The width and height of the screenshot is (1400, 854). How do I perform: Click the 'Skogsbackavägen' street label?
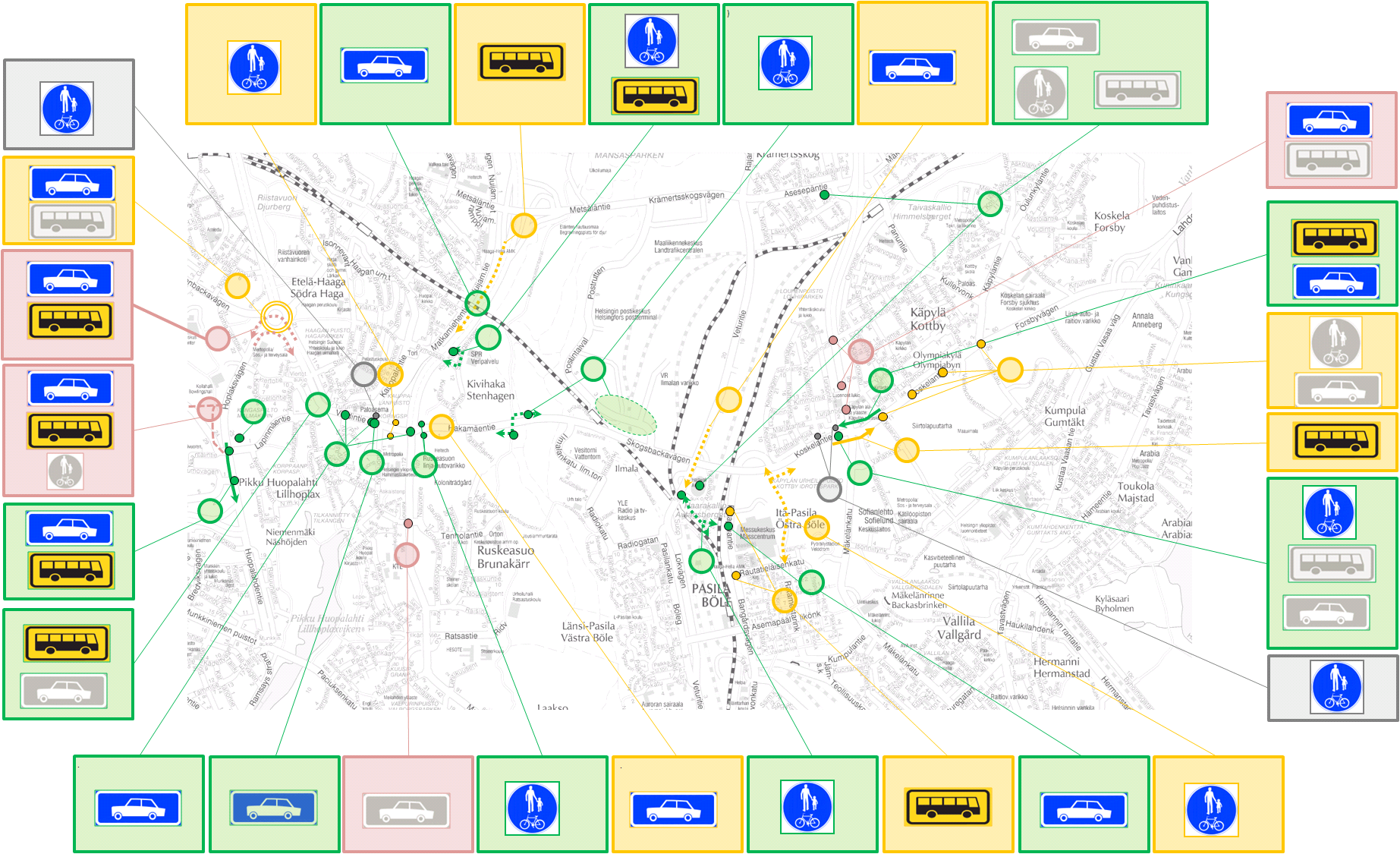coord(658,451)
